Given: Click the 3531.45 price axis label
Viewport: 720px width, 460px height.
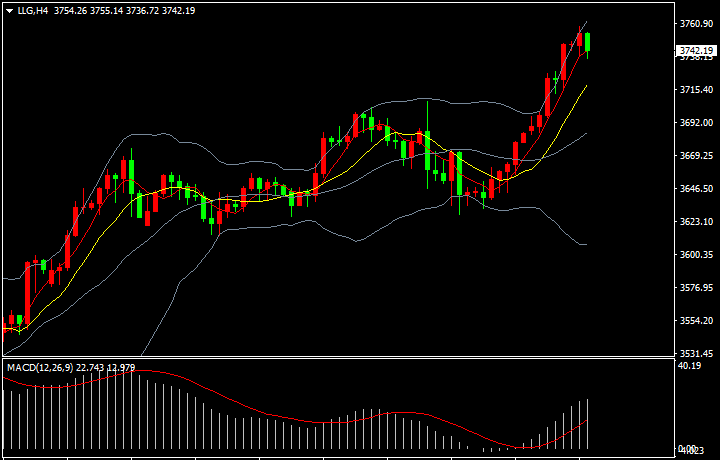Looking at the screenshot, I should point(696,353).
